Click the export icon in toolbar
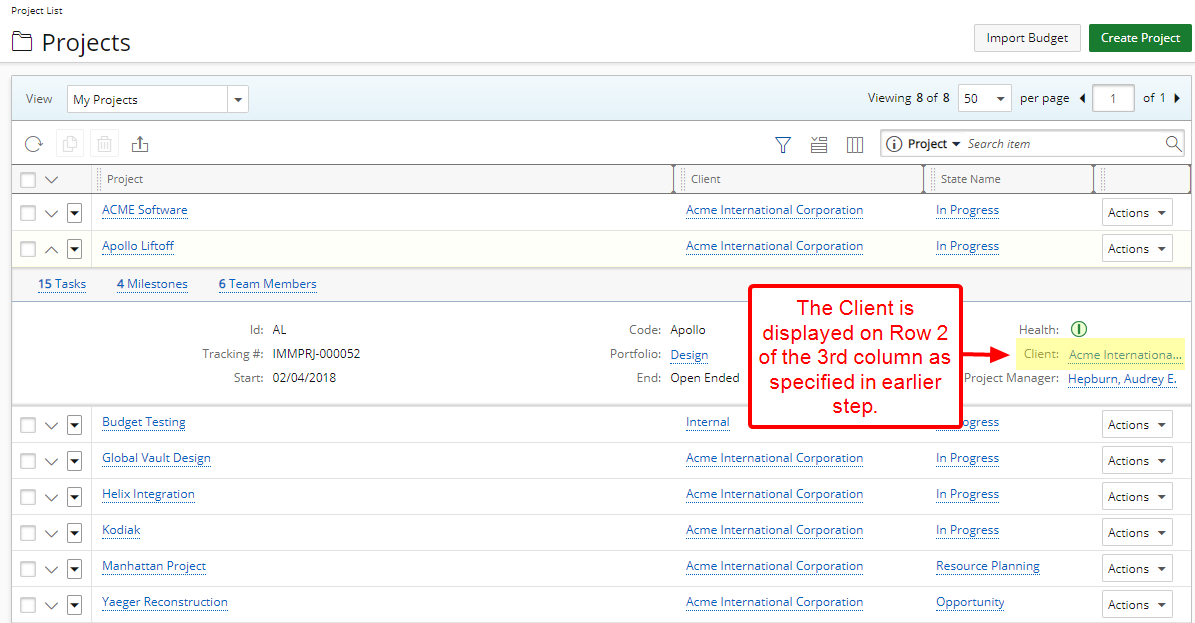Image resolution: width=1195 pixels, height=623 pixels. coord(140,145)
